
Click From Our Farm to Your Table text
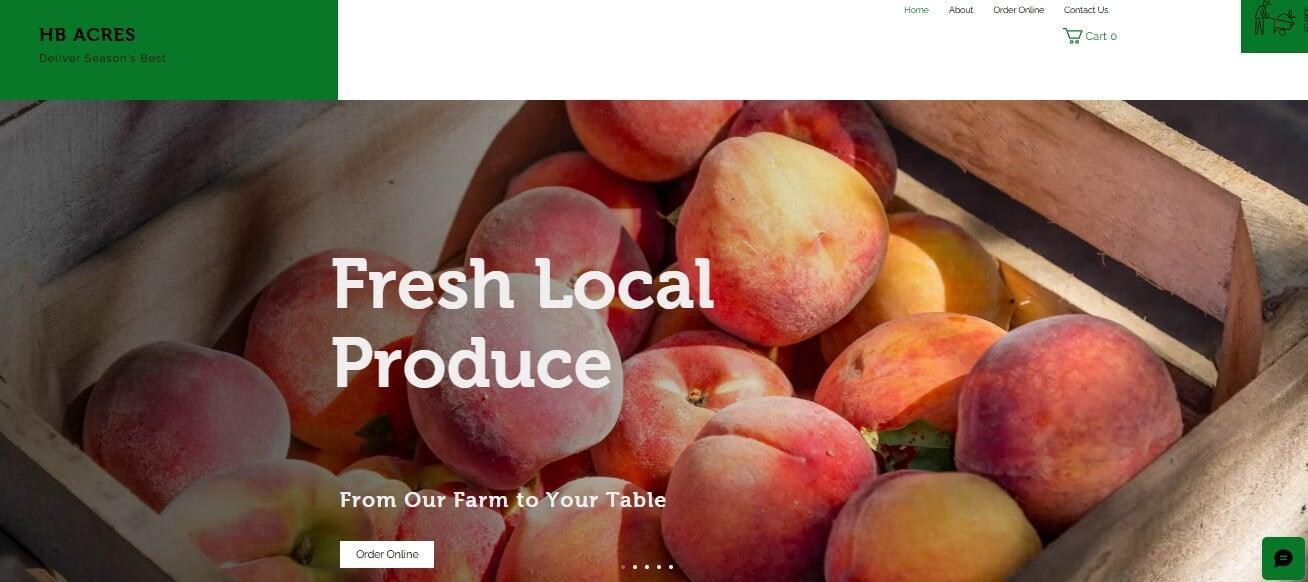click(503, 500)
